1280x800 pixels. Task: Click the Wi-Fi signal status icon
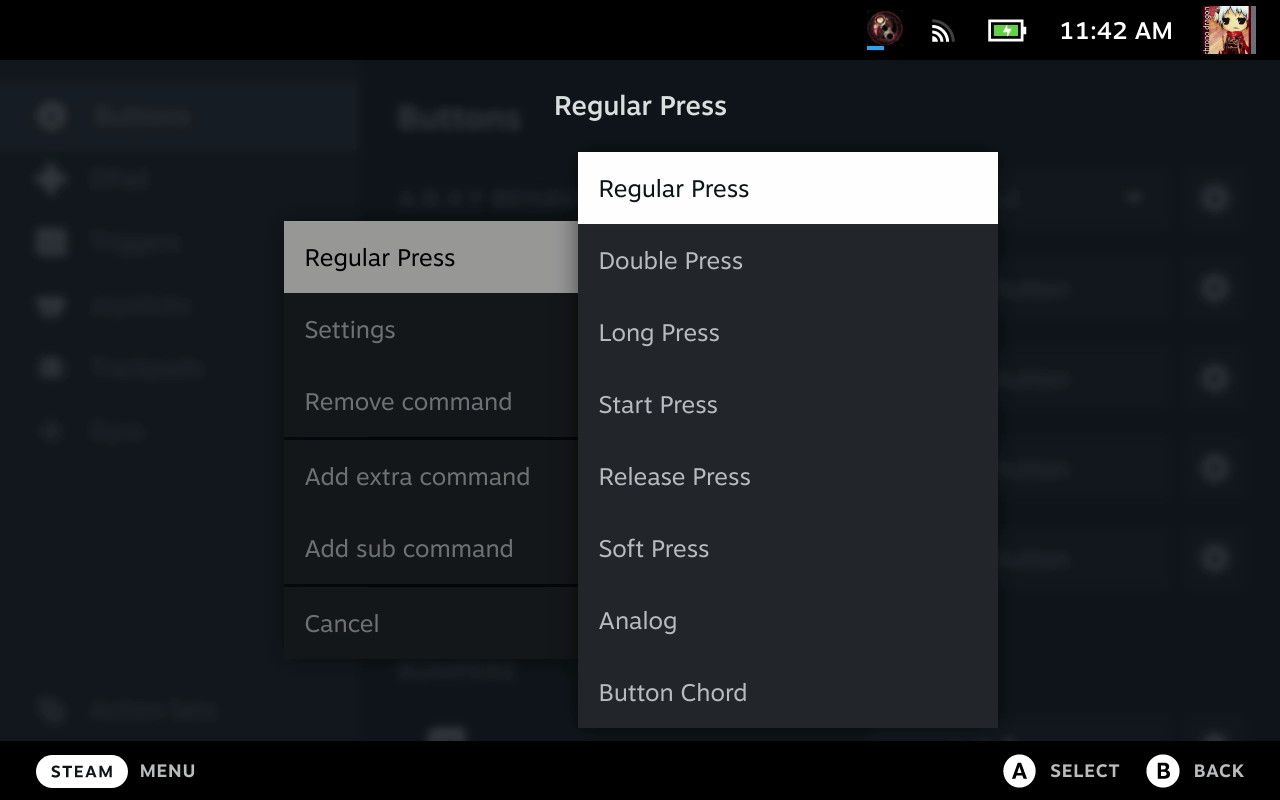(x=942, y=31)
